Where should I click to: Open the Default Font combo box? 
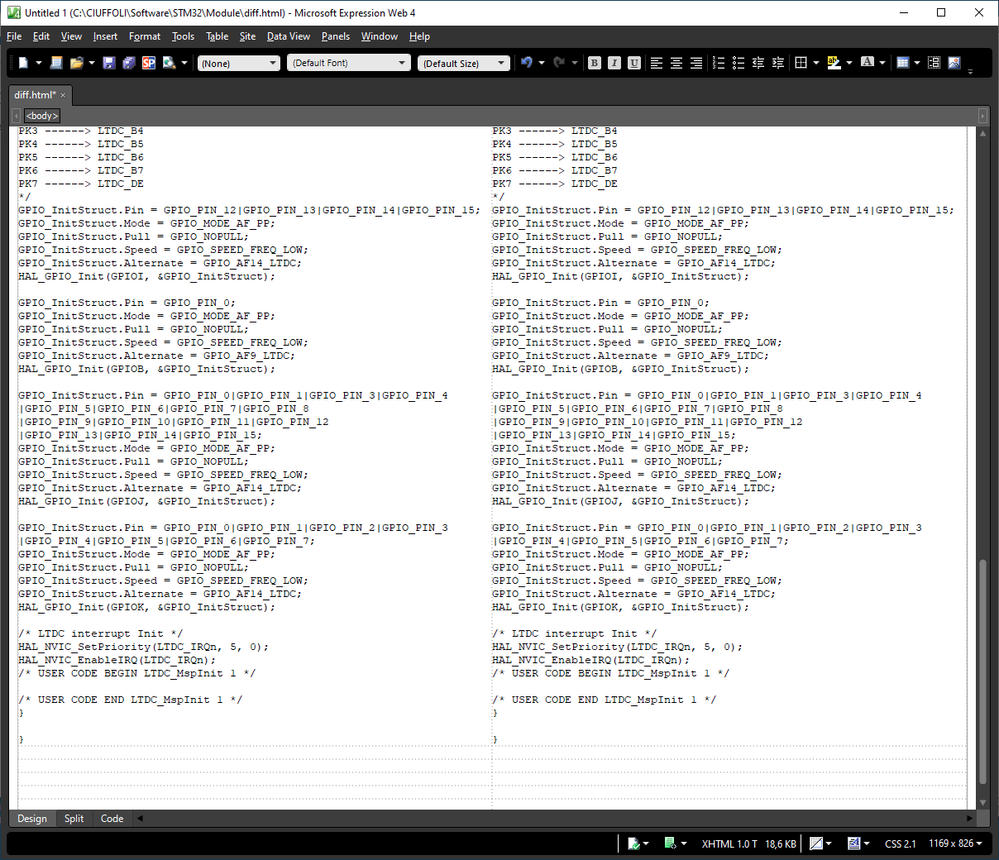click(x=348, y=63)
